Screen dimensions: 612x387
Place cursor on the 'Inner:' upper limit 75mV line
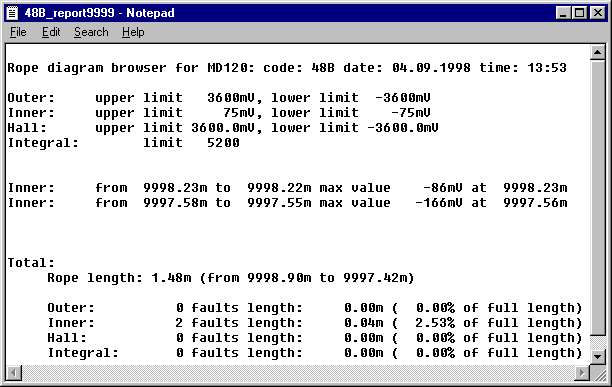click(x=219, y=113)
